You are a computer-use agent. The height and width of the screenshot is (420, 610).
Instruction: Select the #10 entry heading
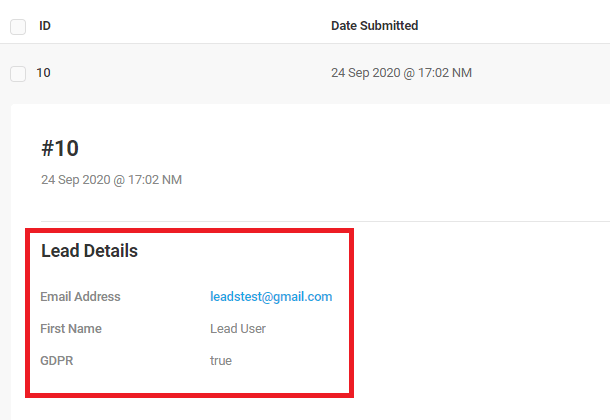(60, 148)
